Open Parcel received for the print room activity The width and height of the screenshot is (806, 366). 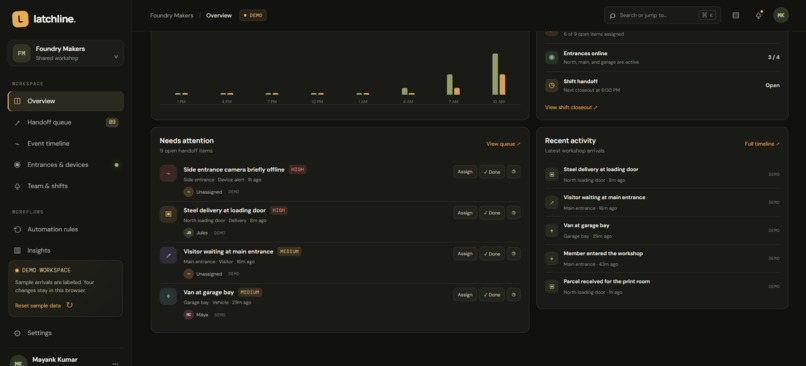point(662,286)
